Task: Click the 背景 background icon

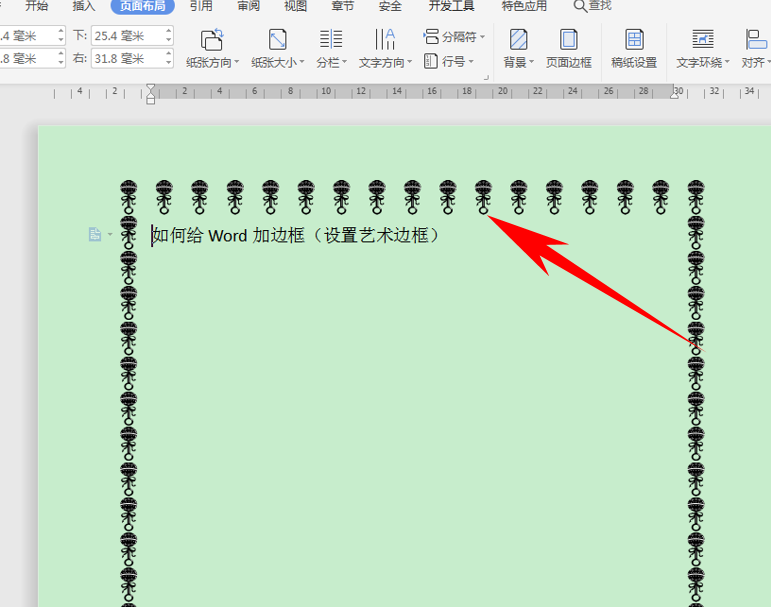Action: click(x=518, y=39)
